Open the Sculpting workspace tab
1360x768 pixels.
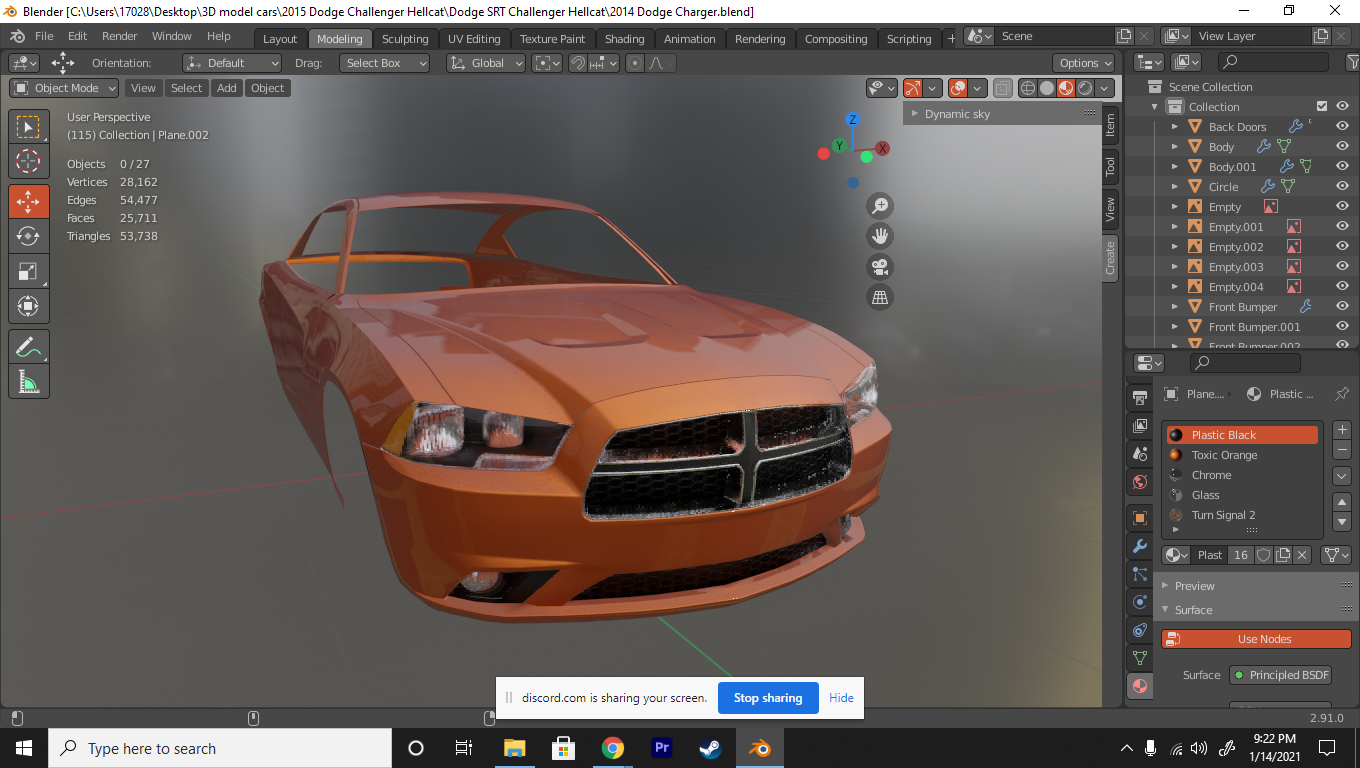click(x=405, y=39)
